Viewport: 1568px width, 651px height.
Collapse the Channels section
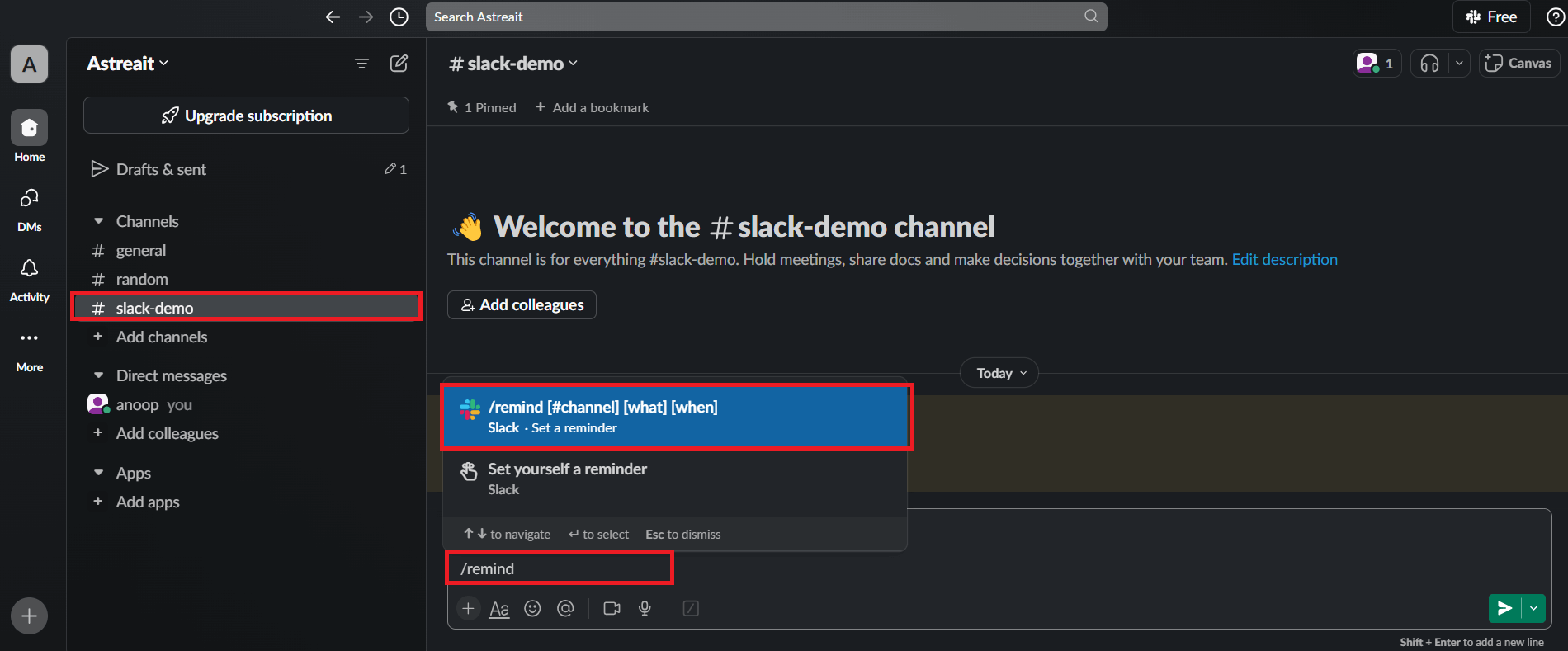99,221
